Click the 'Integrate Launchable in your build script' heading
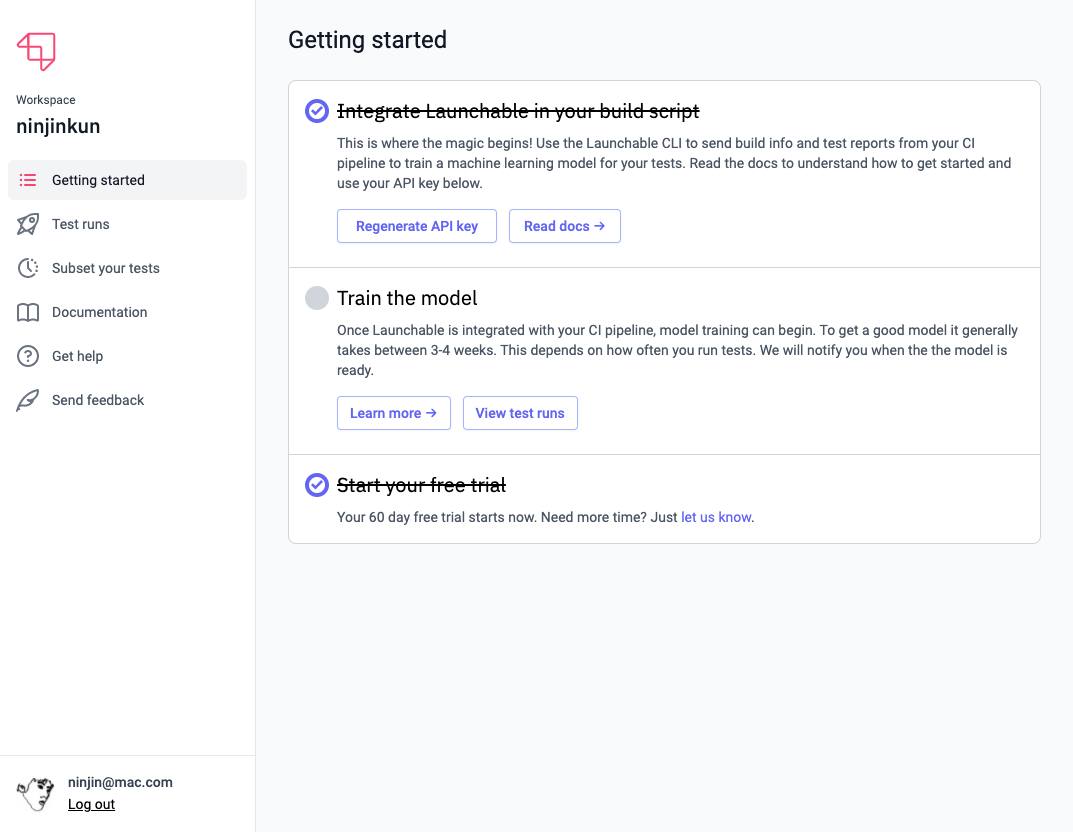This screenshot has width=1073, height=832. 518,111
